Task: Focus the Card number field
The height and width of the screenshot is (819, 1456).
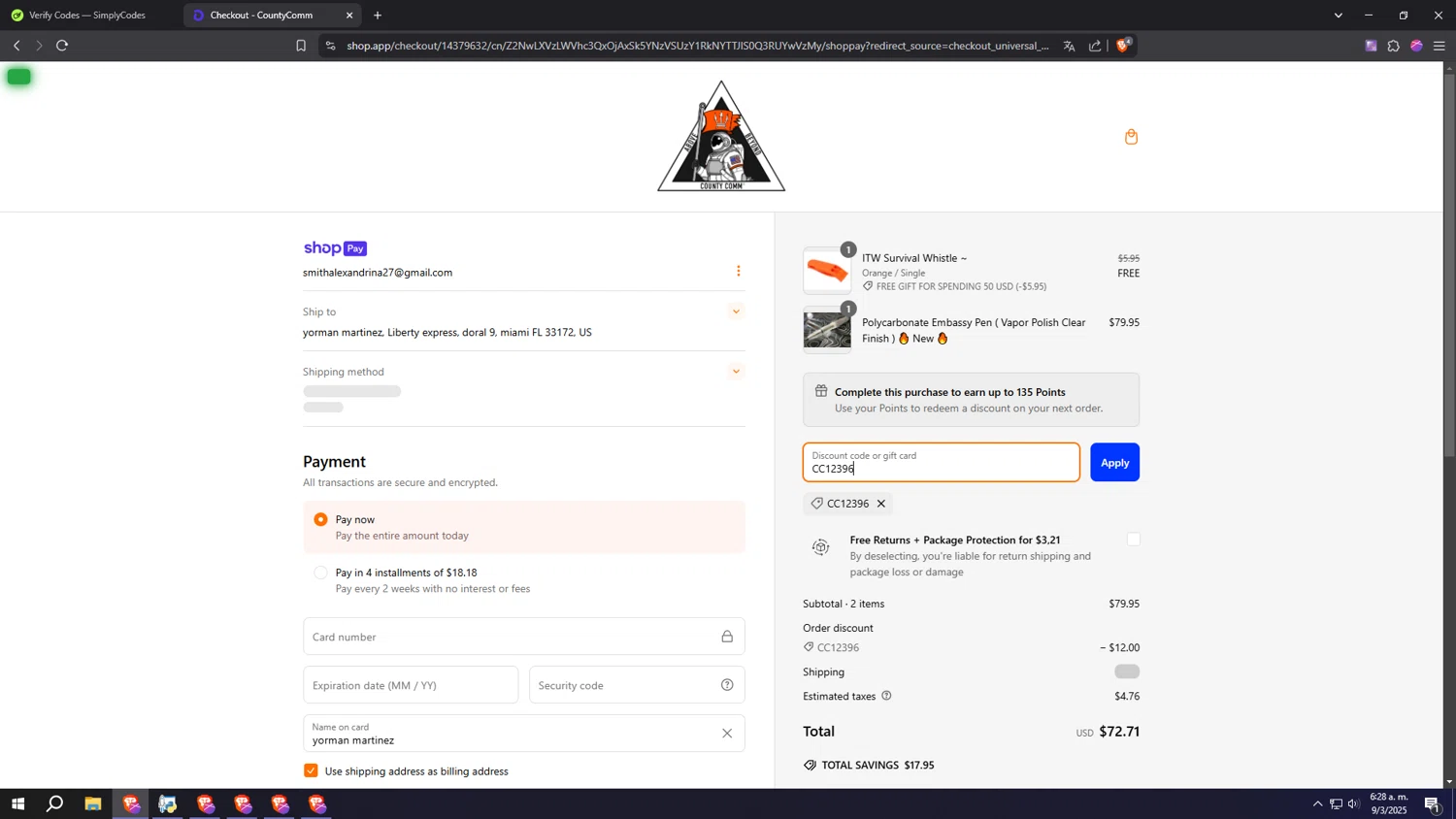Action: click(x=524, y=637)
